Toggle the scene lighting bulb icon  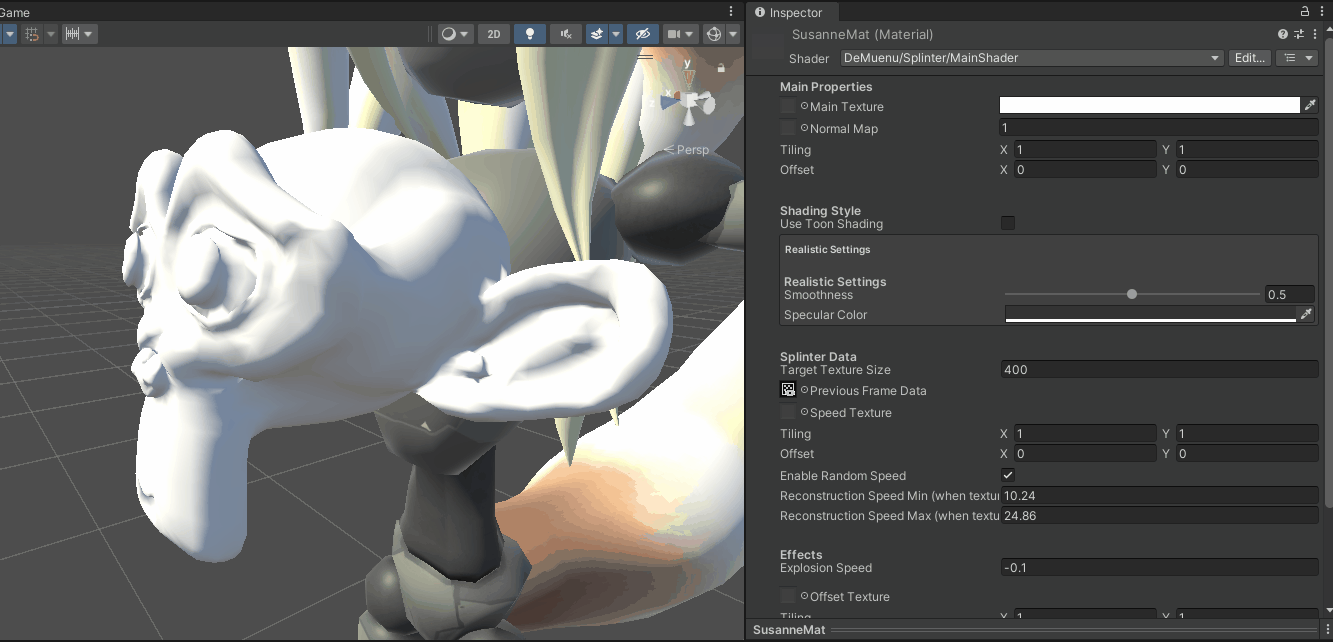[529, 34]
